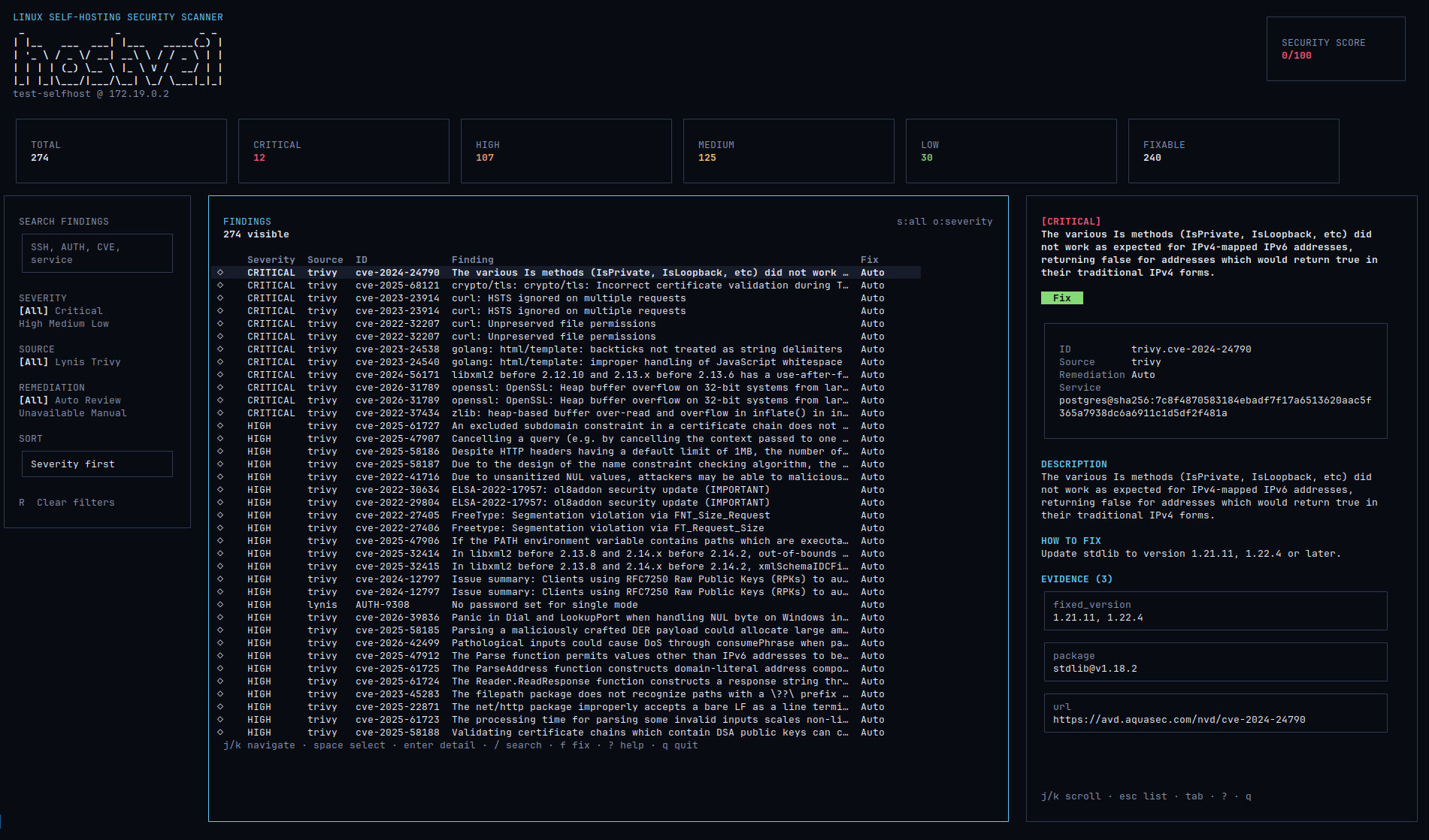Select diamond marker for cve-2025-61727 row

point(220,426)
